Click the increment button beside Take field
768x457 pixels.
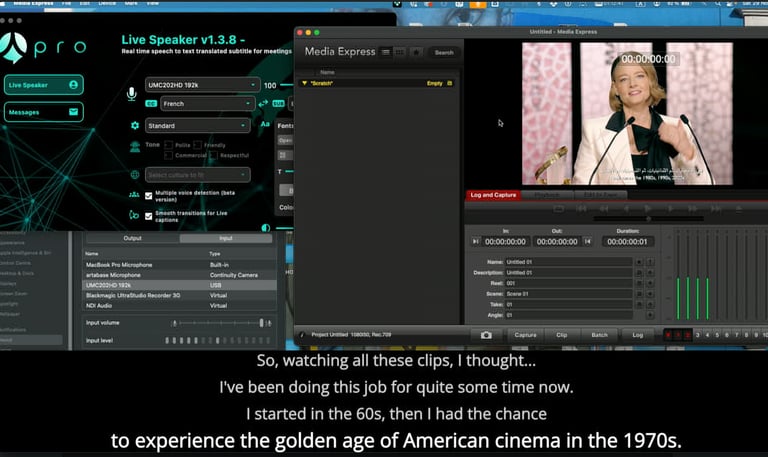650,305
